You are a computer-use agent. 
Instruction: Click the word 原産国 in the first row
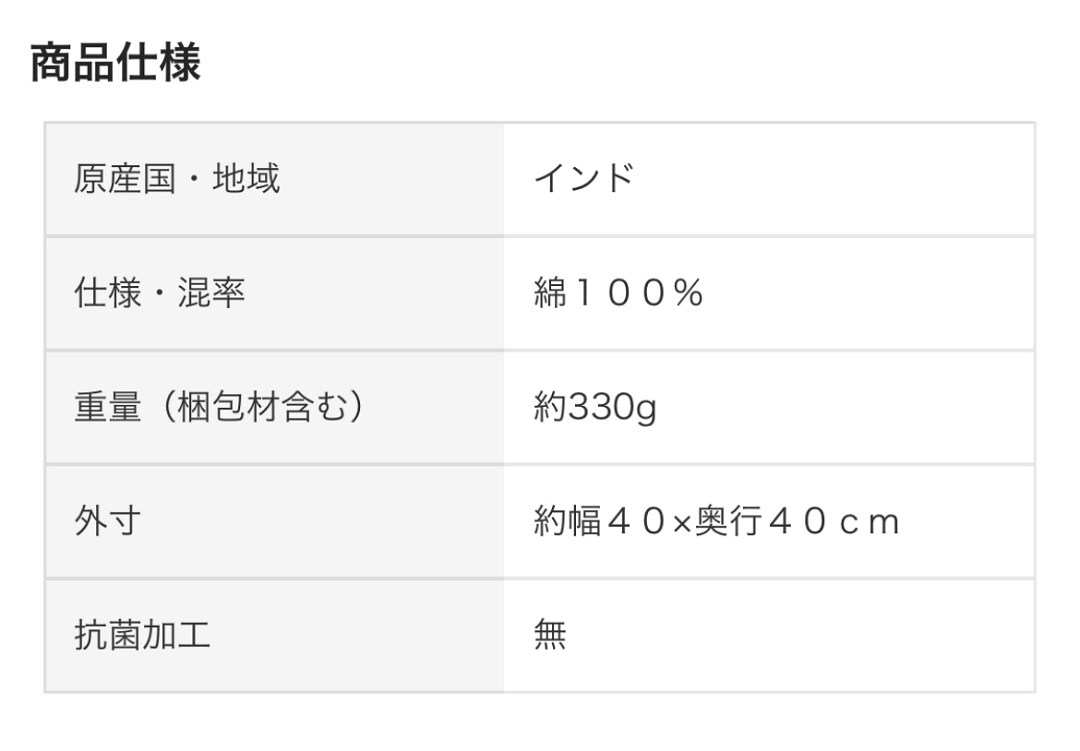pyautogui.click(x=124, y=179)
